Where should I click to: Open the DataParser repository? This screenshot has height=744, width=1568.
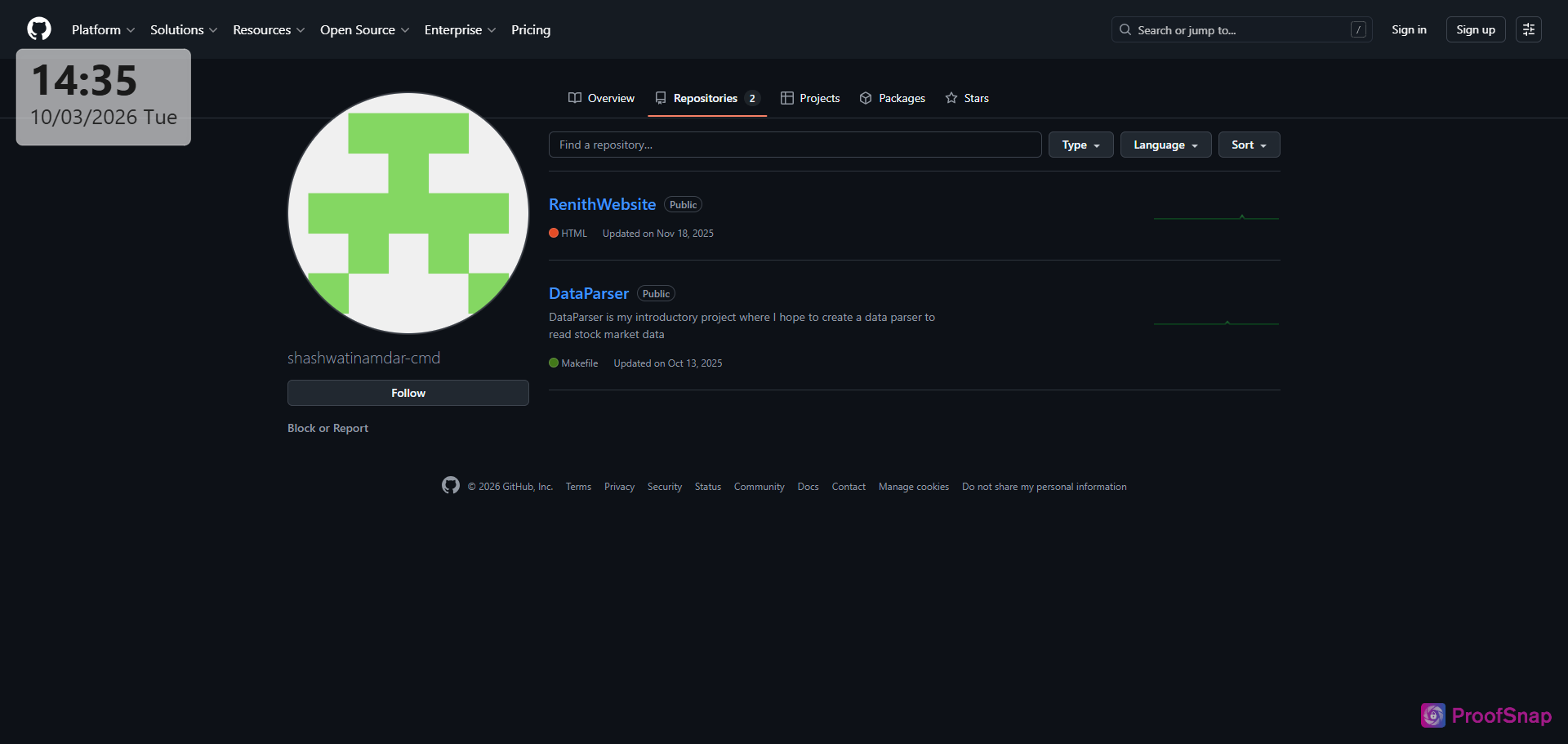click(x=589, y=293)
